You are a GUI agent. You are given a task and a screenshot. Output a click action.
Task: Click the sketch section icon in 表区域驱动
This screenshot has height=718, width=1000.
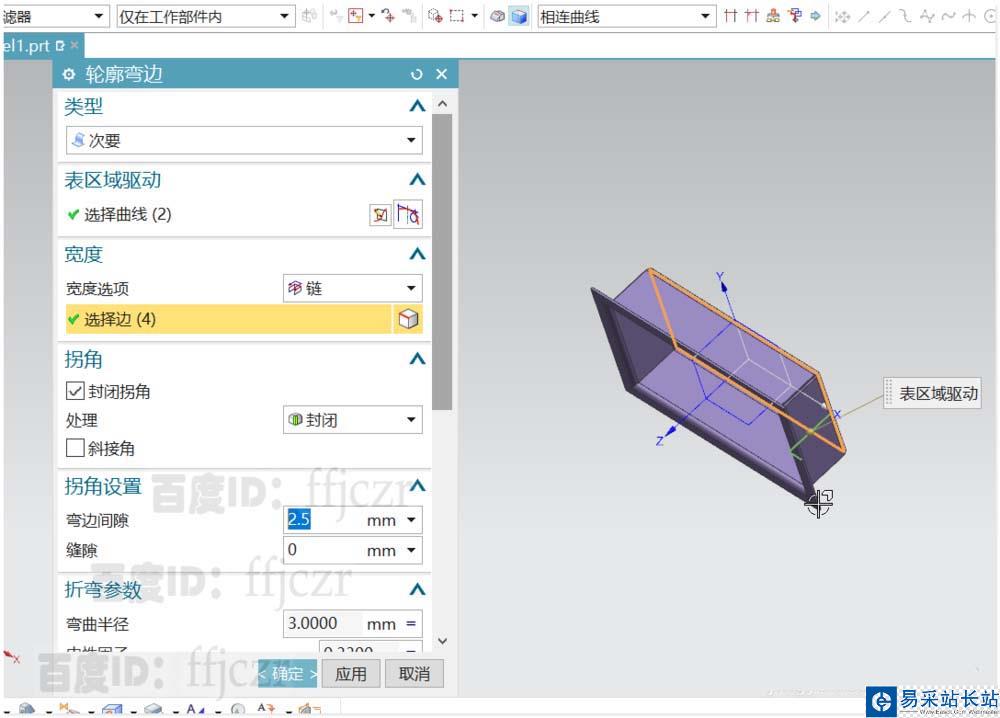tap(380, 215)
